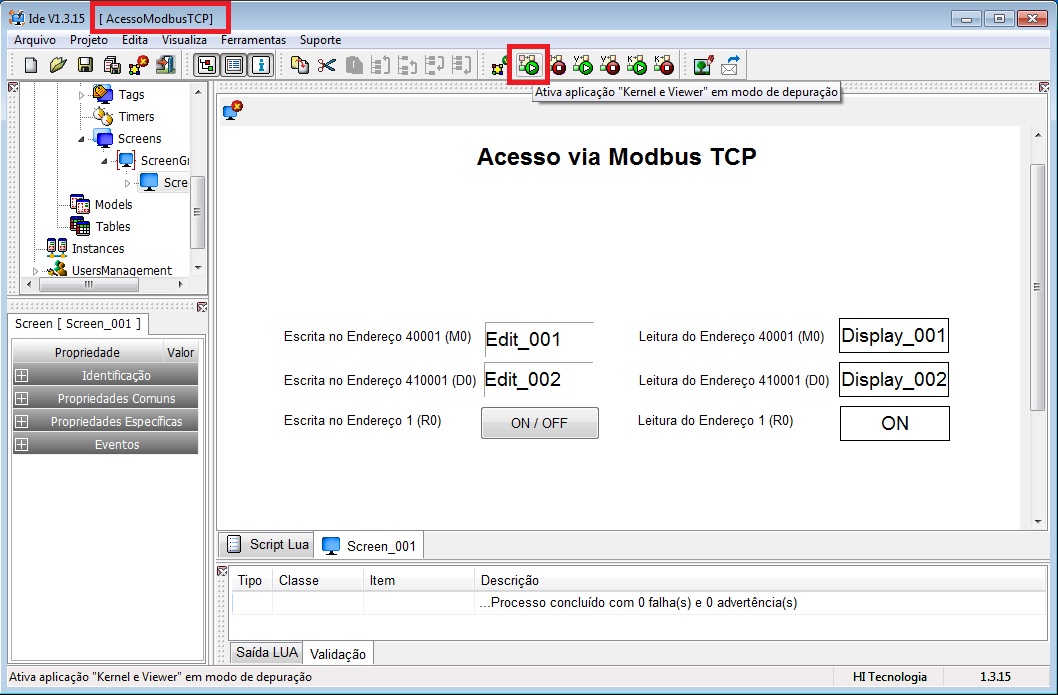Click the scissors cut icon

coord(327,65)
